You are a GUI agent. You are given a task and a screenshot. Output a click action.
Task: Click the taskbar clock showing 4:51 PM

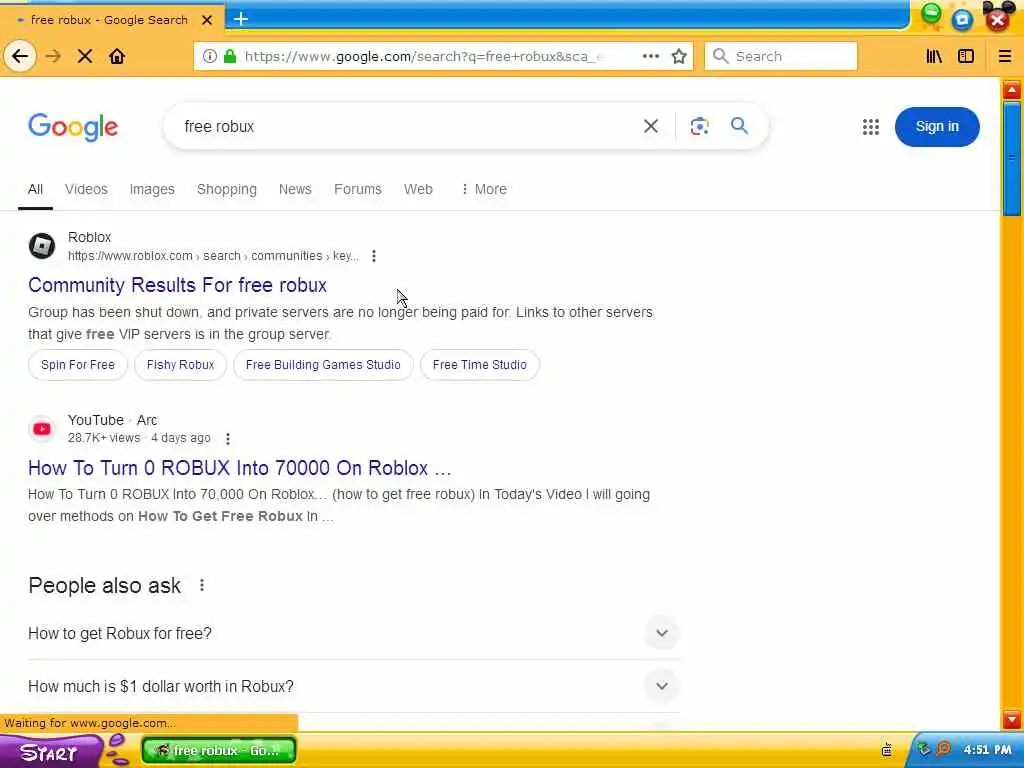click(987, 750)
